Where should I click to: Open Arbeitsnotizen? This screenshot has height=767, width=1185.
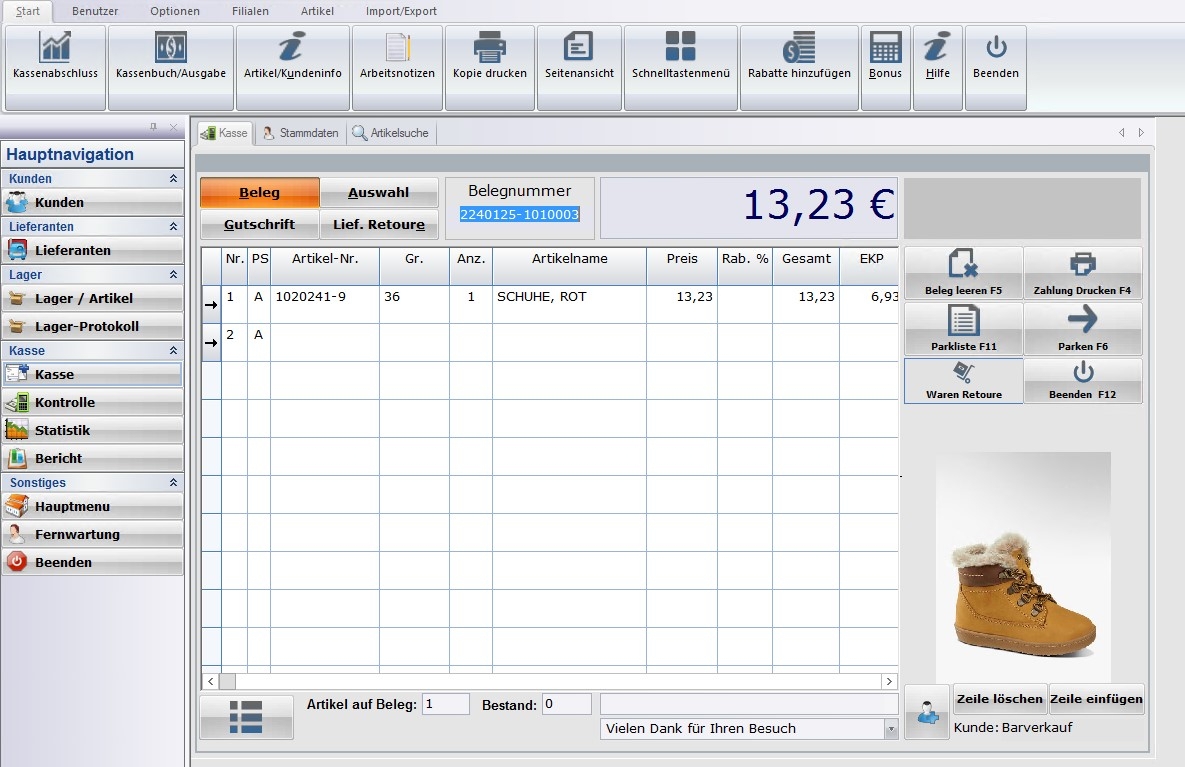[397, 67]
